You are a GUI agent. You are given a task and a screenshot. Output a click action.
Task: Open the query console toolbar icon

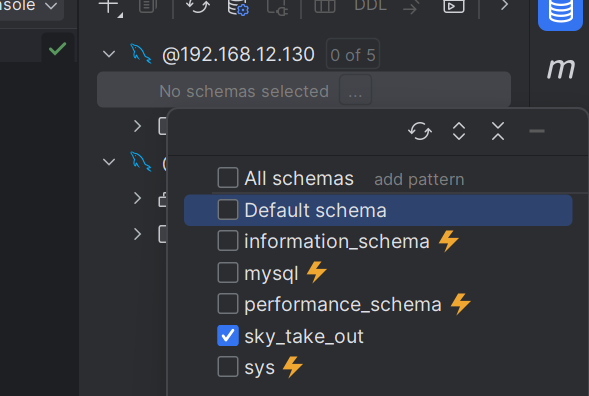point(454,6)
